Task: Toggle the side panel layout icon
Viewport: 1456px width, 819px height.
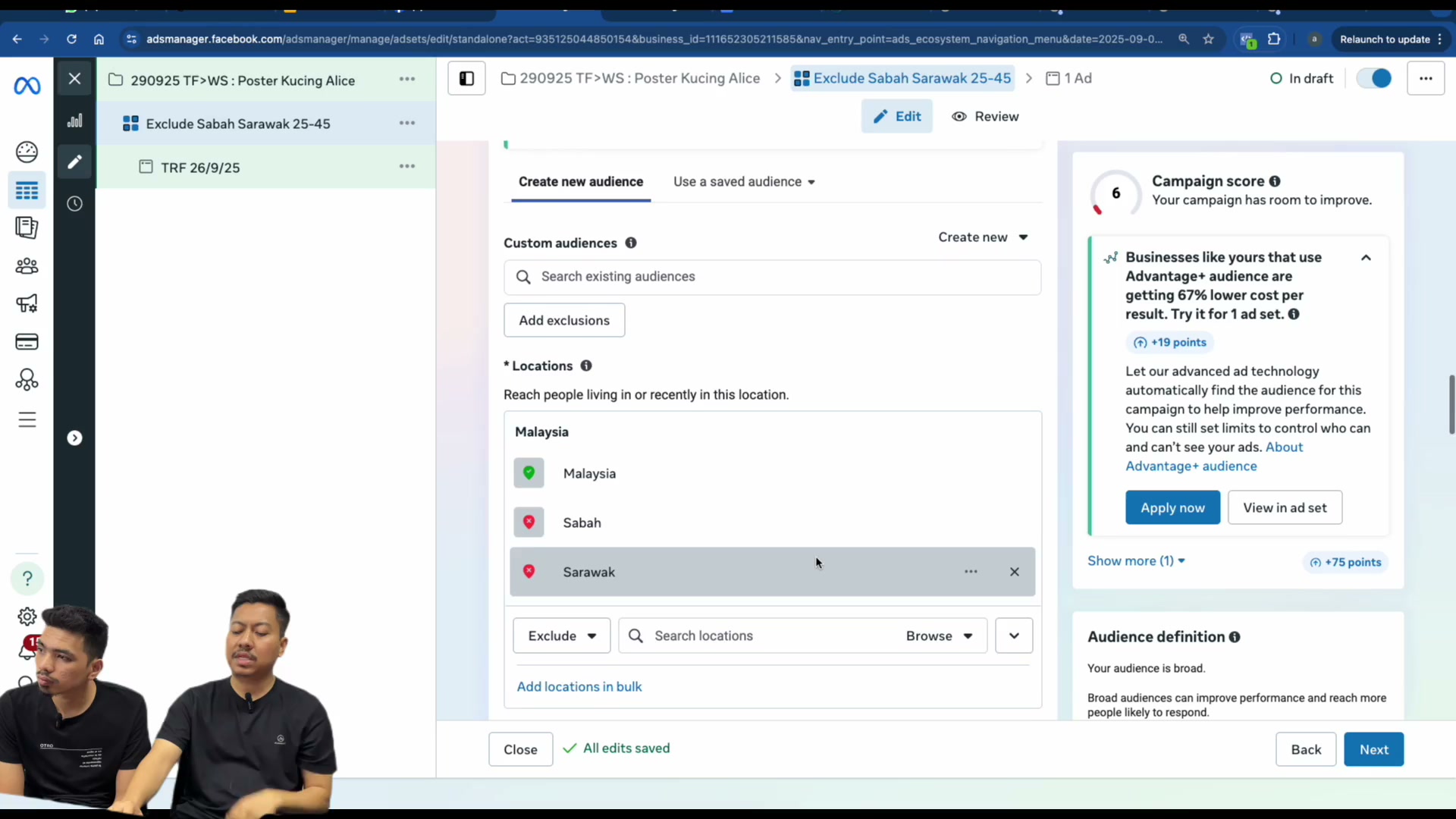Action: (466, 79)
